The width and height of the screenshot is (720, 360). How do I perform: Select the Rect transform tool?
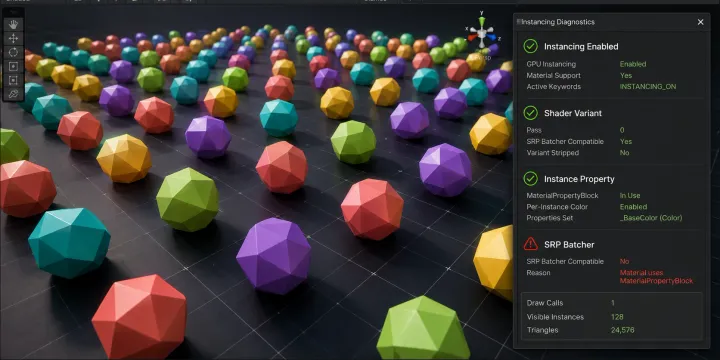[x=13, y=80]
